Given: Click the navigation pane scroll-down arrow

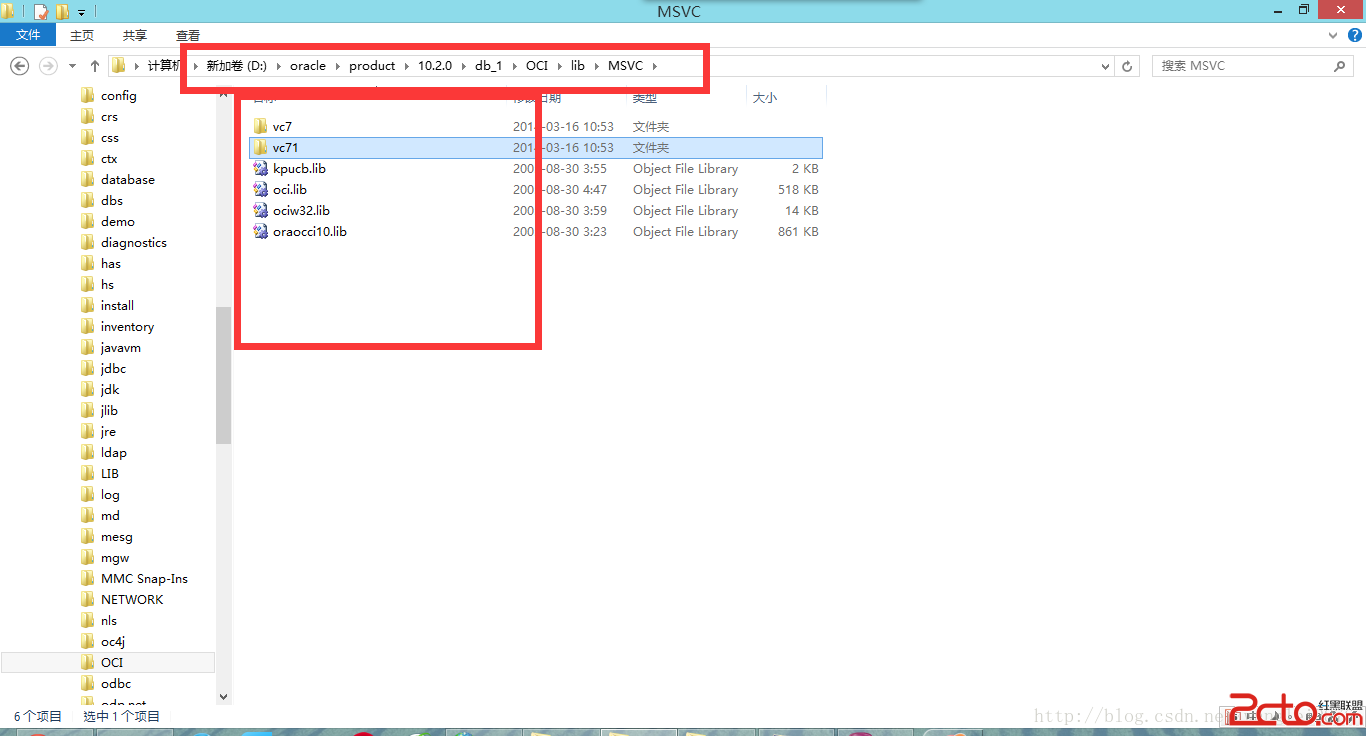Looking at the screenshot, I should tap(223, 697).
